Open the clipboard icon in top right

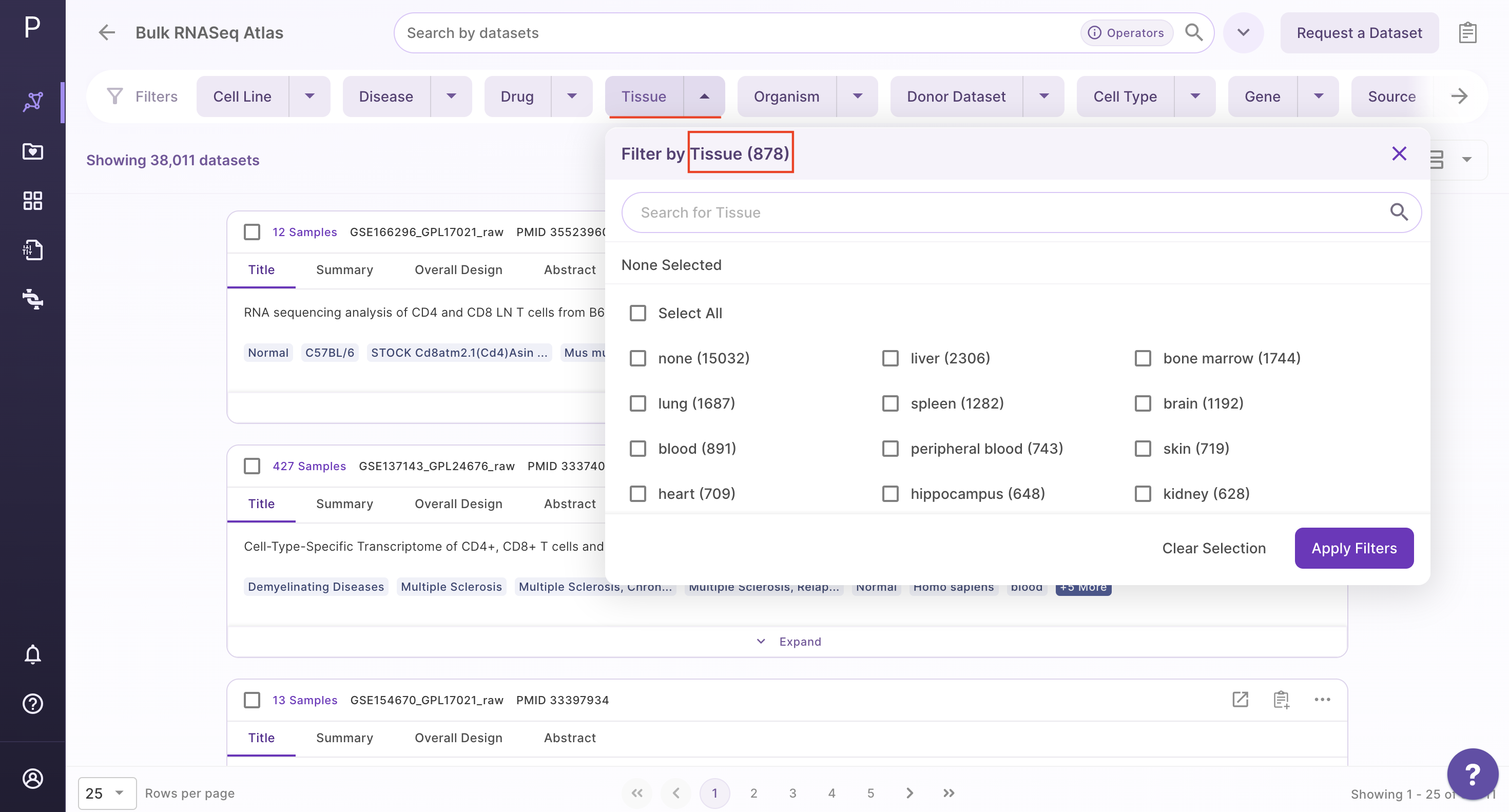pos(1467,33)
